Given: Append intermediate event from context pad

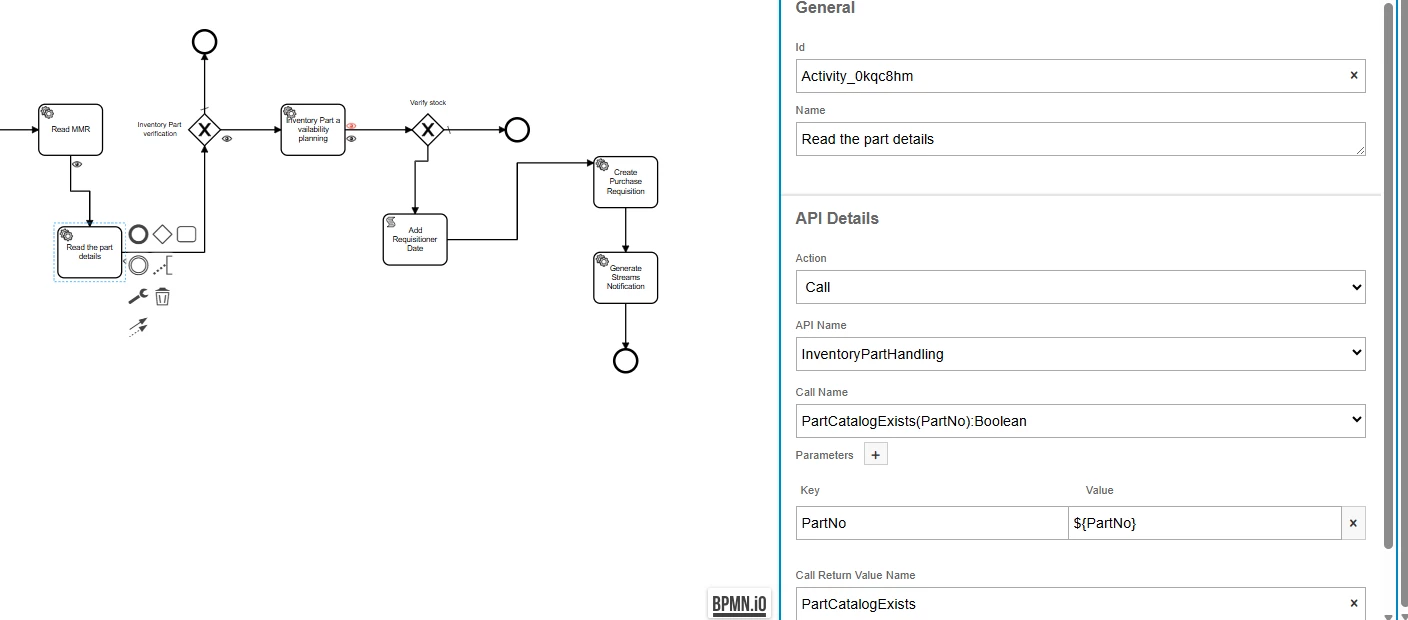Looking at the screenshot, I should [139, 265].
